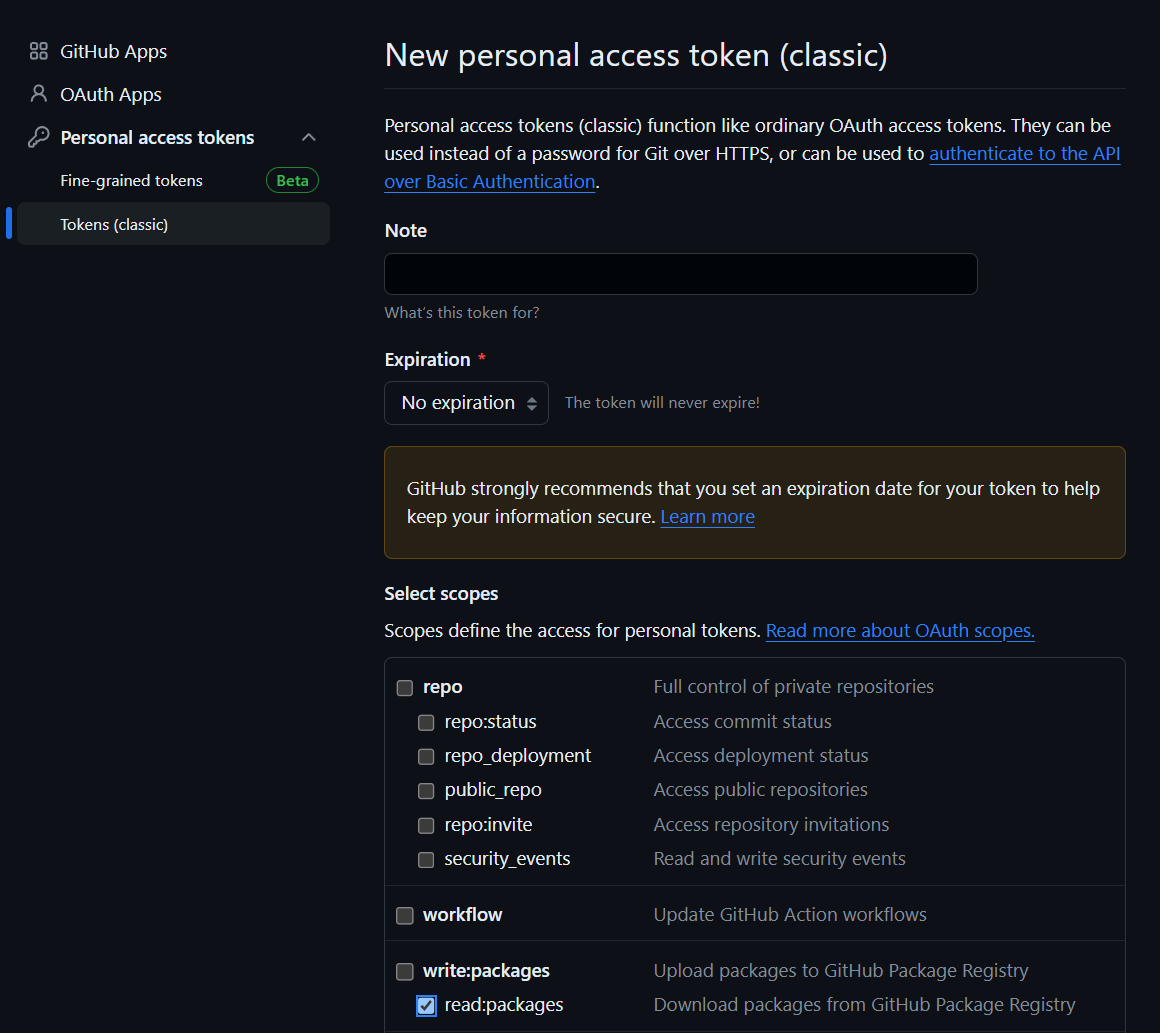Check the workflow scope checkbox
This screenshot has width=1160, height=1033.
click(404, 915)
